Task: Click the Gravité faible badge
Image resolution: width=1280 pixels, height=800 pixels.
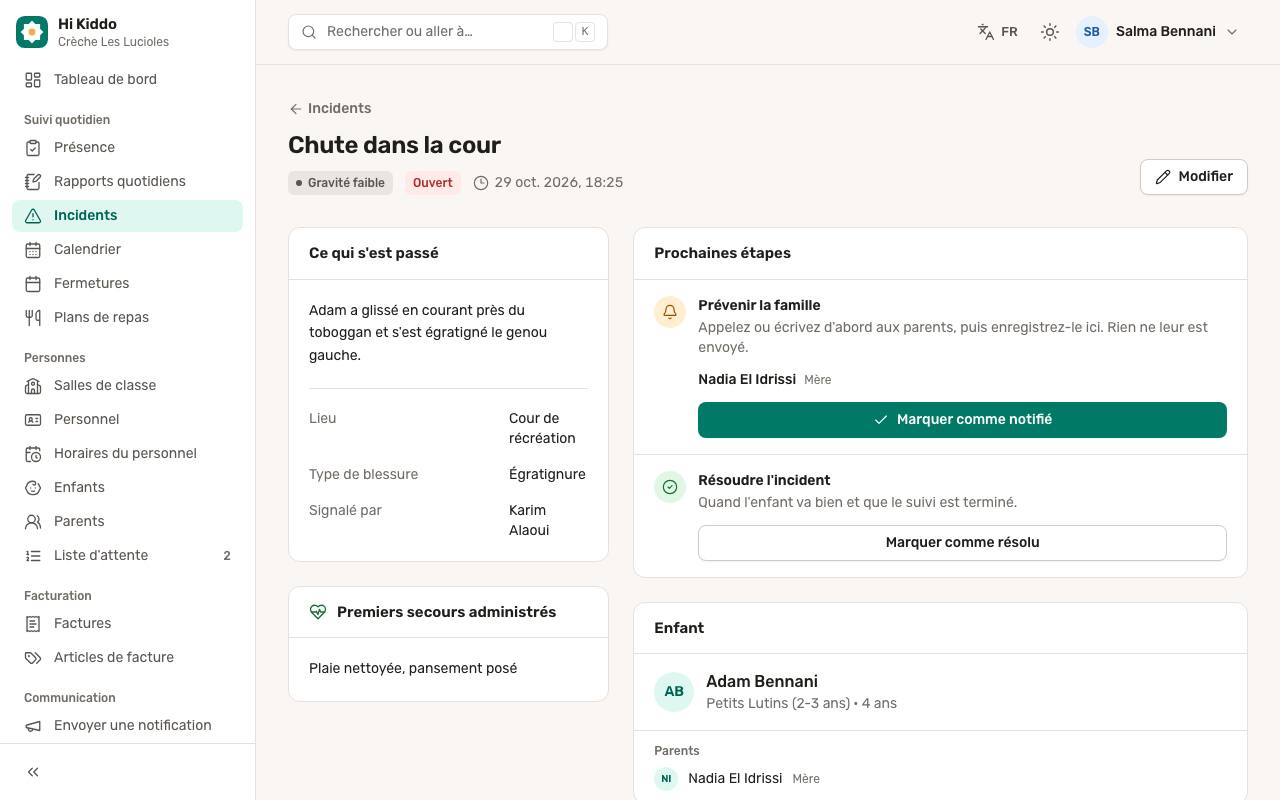Action: click(340, 183)
